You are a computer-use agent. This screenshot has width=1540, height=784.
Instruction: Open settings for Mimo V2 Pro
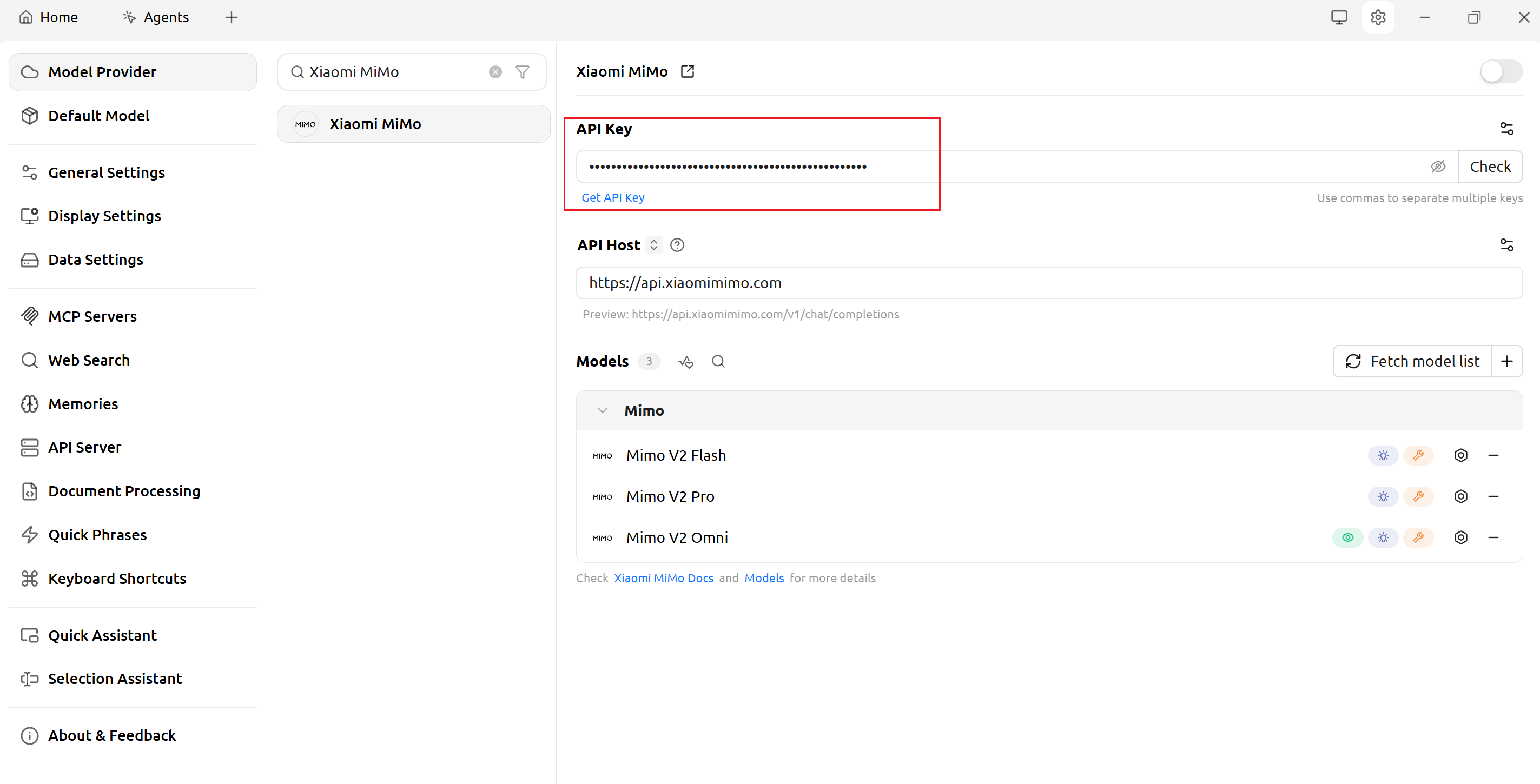(x=1460, y=496)
